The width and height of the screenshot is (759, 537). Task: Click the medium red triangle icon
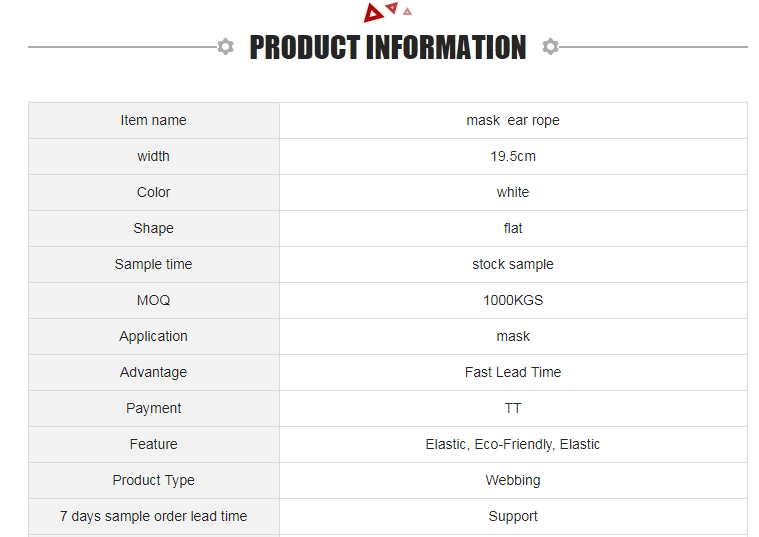click(392, 7)
